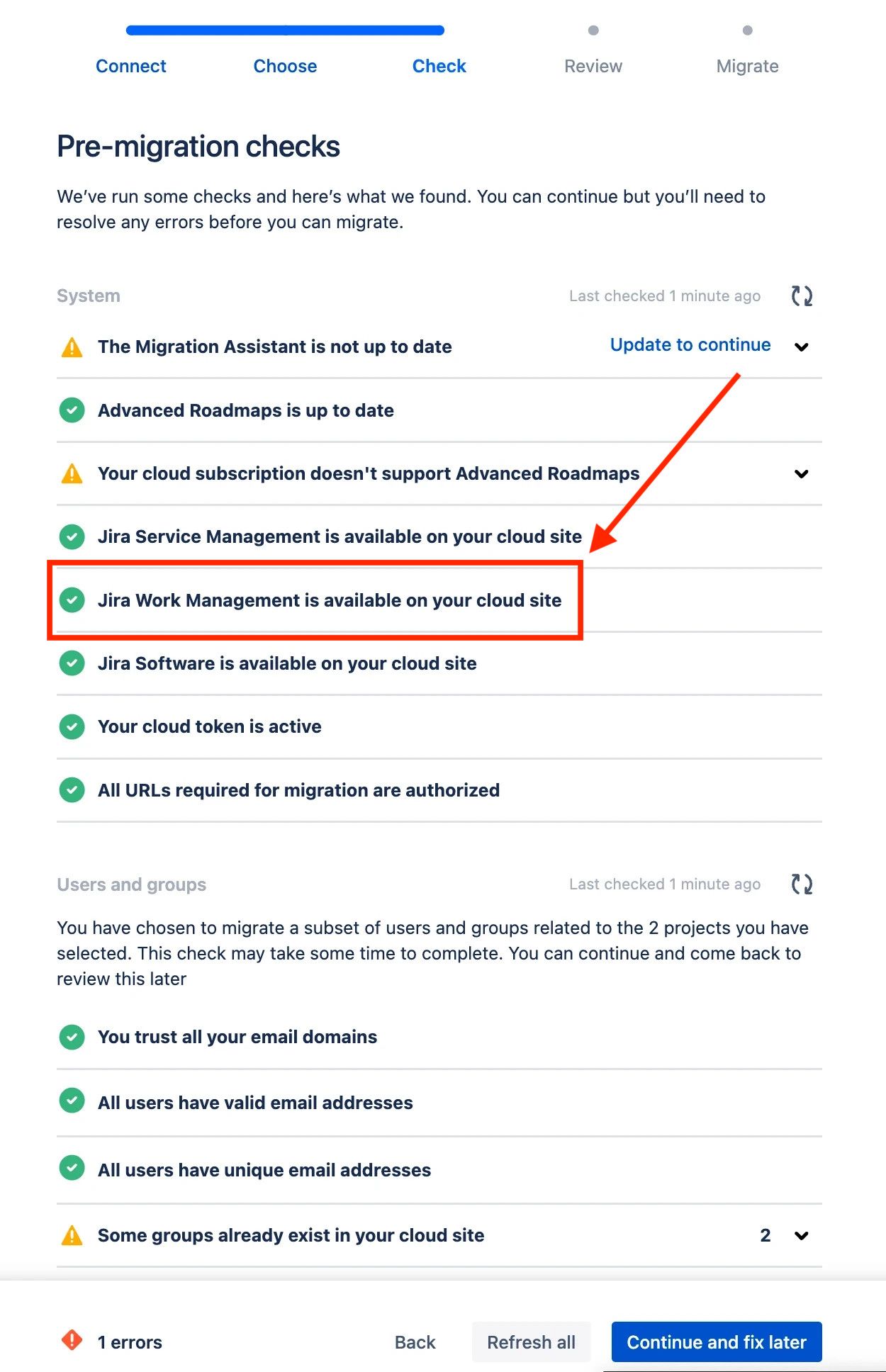Switch to the Review step
Image resolution: width=886 pixels, height=1372 pixels.
tap(593, 66)
